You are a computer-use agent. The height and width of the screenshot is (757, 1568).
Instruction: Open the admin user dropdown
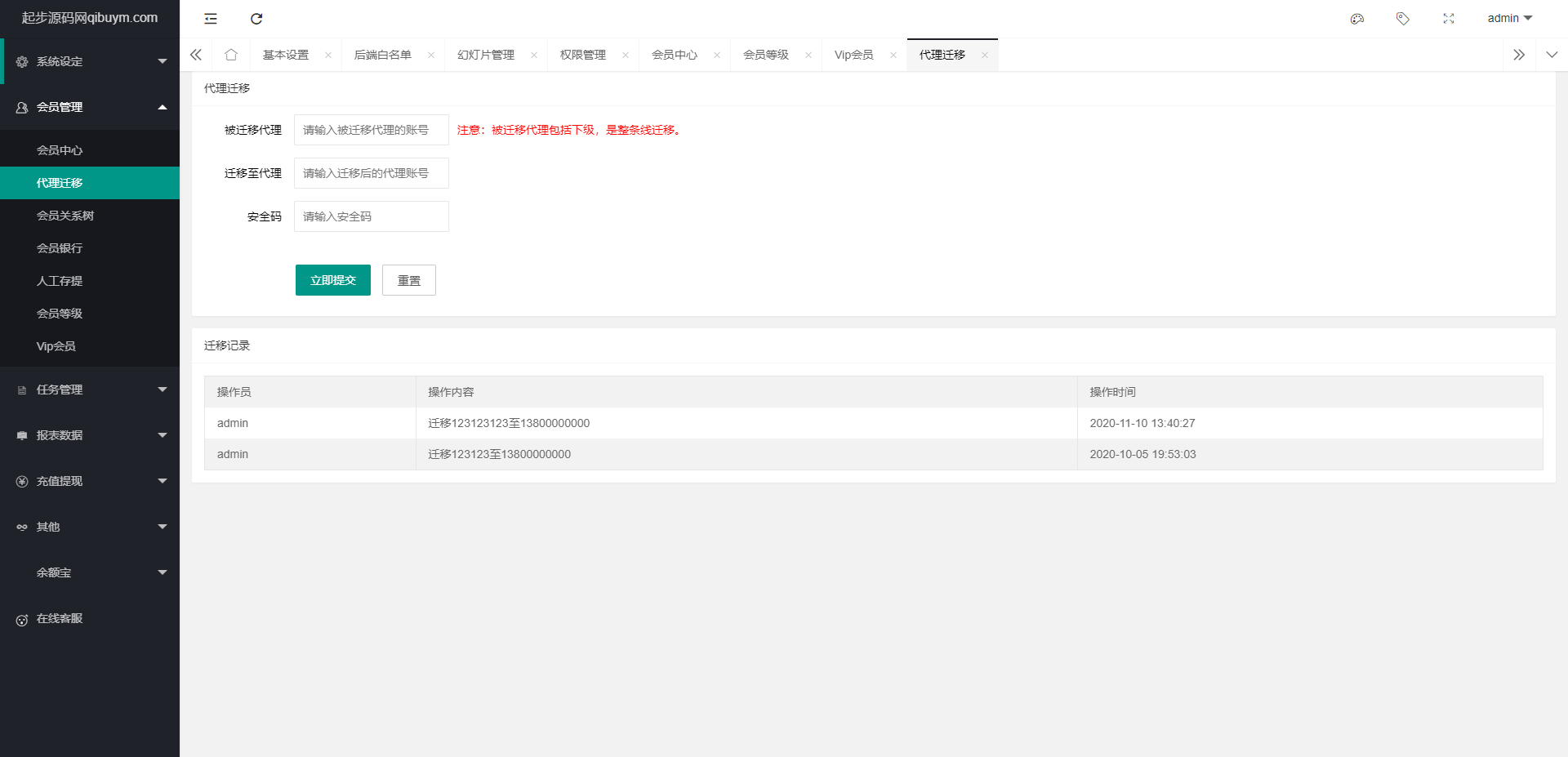tap(1509, 18)
